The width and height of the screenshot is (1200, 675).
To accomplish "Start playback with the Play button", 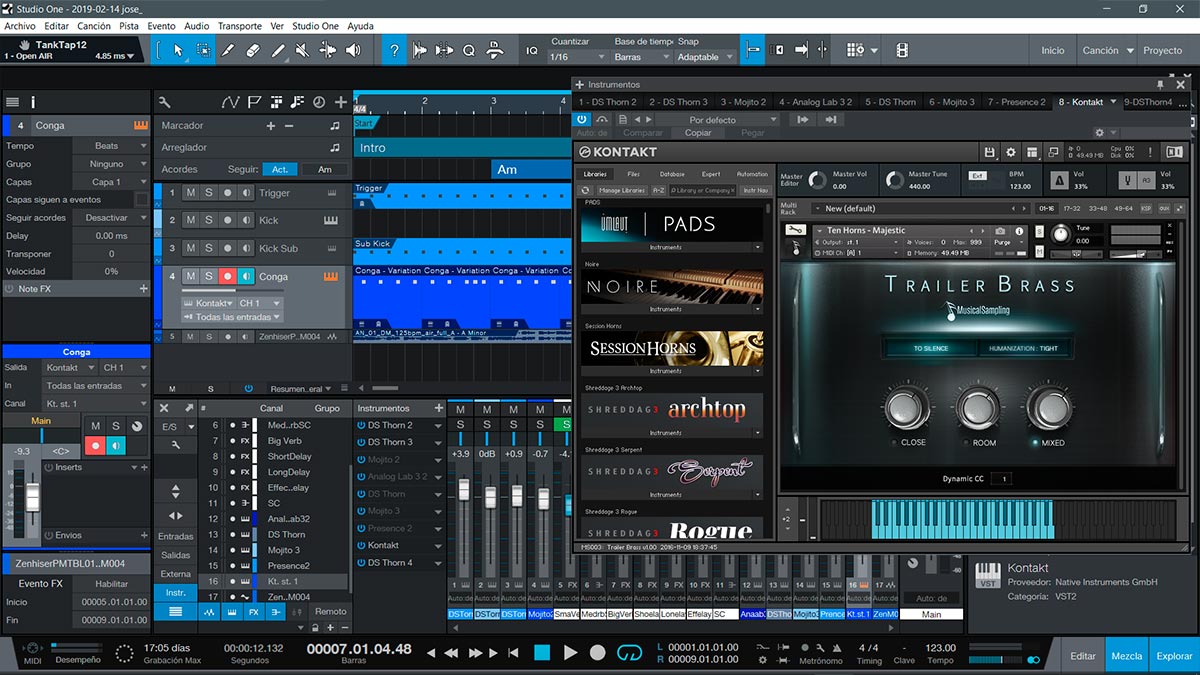I will pos(570,652).
